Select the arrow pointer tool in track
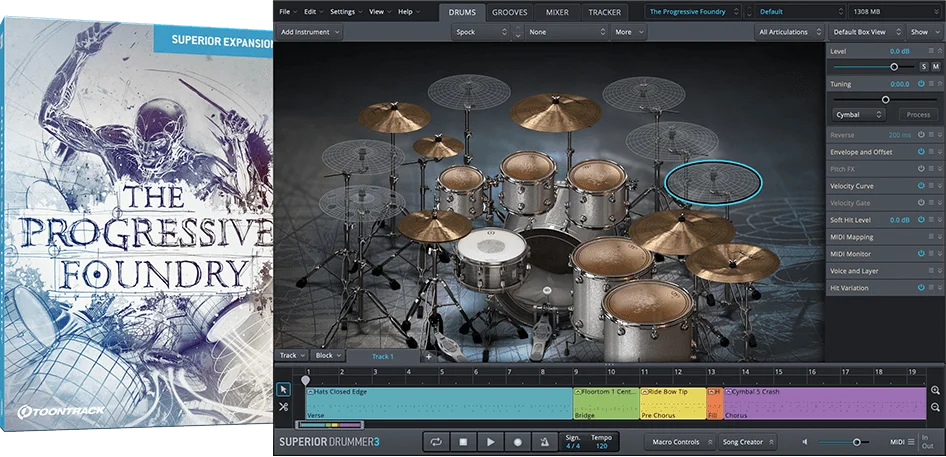The height and width of the screenshot is (457, 946). pos(284,390)
